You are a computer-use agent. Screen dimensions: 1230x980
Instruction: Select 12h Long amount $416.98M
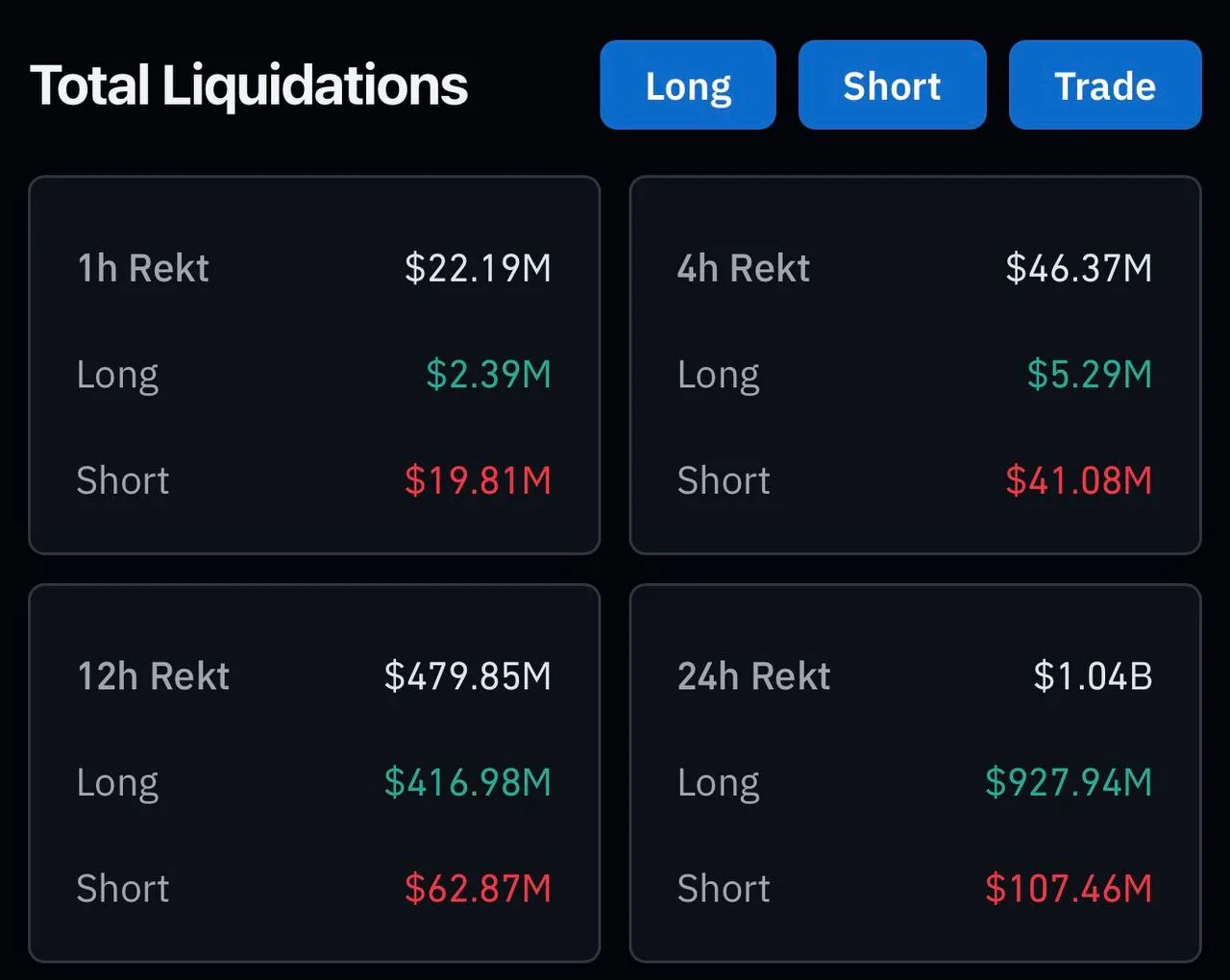467,782
